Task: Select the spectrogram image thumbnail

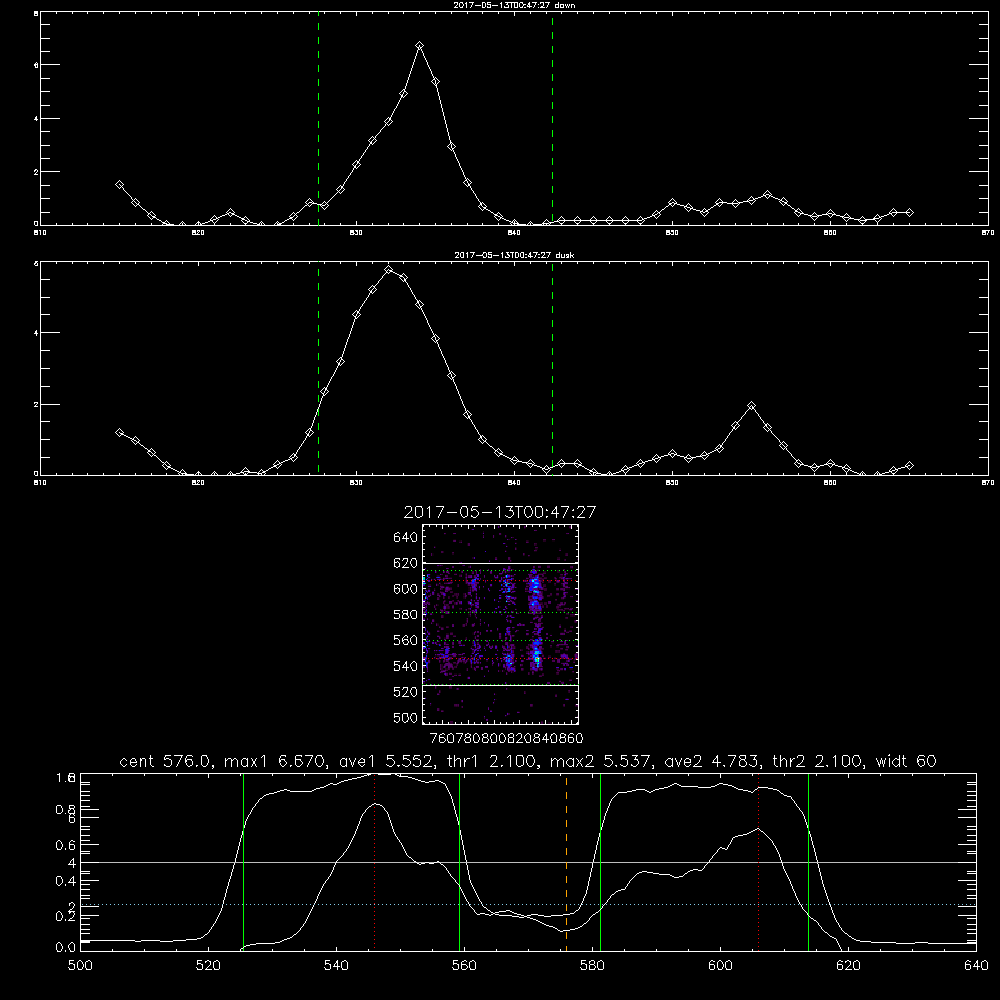Action: point(501,624)
